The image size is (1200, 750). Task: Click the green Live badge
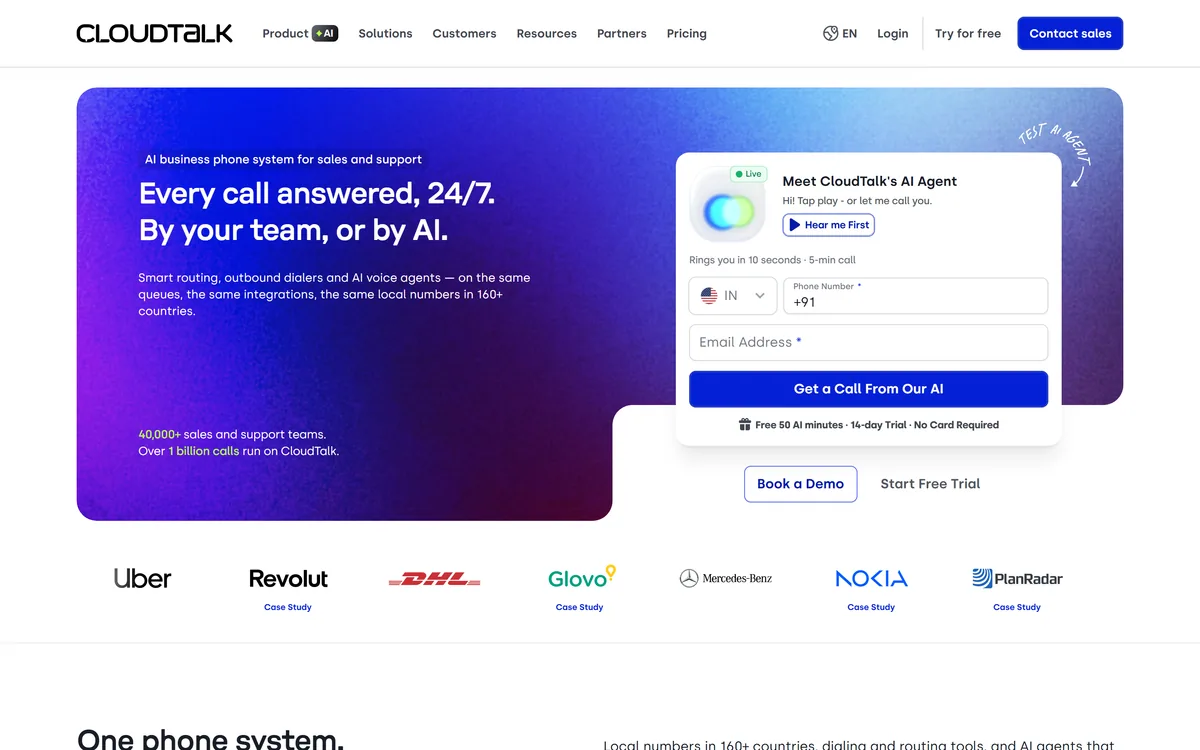pos(748,174)
